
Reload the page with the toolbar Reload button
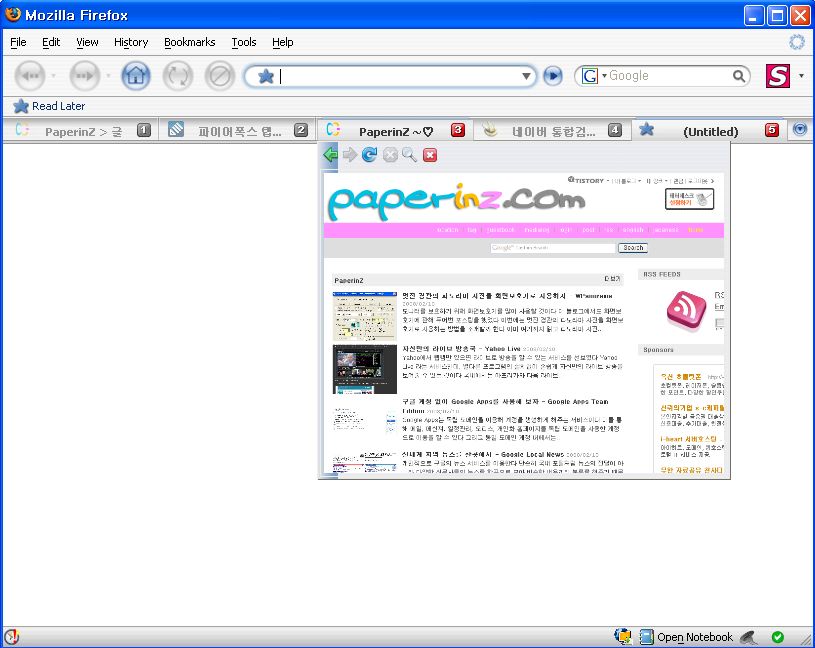pos(178,76)
